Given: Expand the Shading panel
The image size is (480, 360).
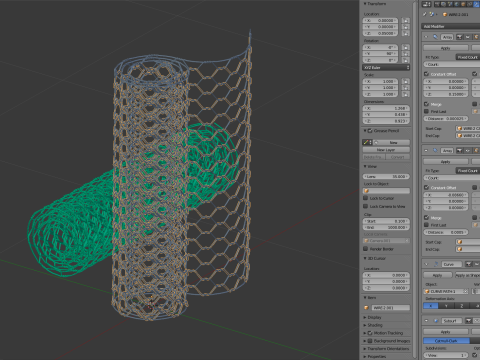Looking at the screenshot, I should coord(365,325).
